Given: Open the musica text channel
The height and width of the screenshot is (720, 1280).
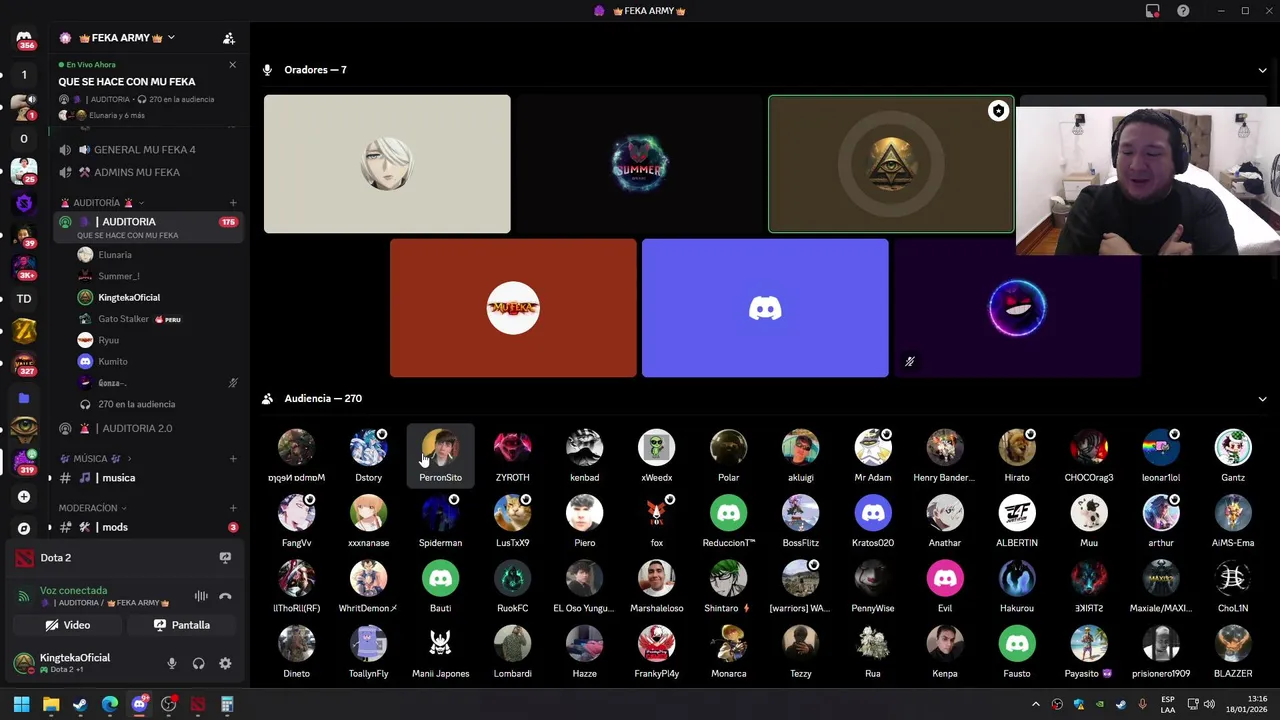Looking at the screenshot, I should pyautogui.click(x=146, y=478).
